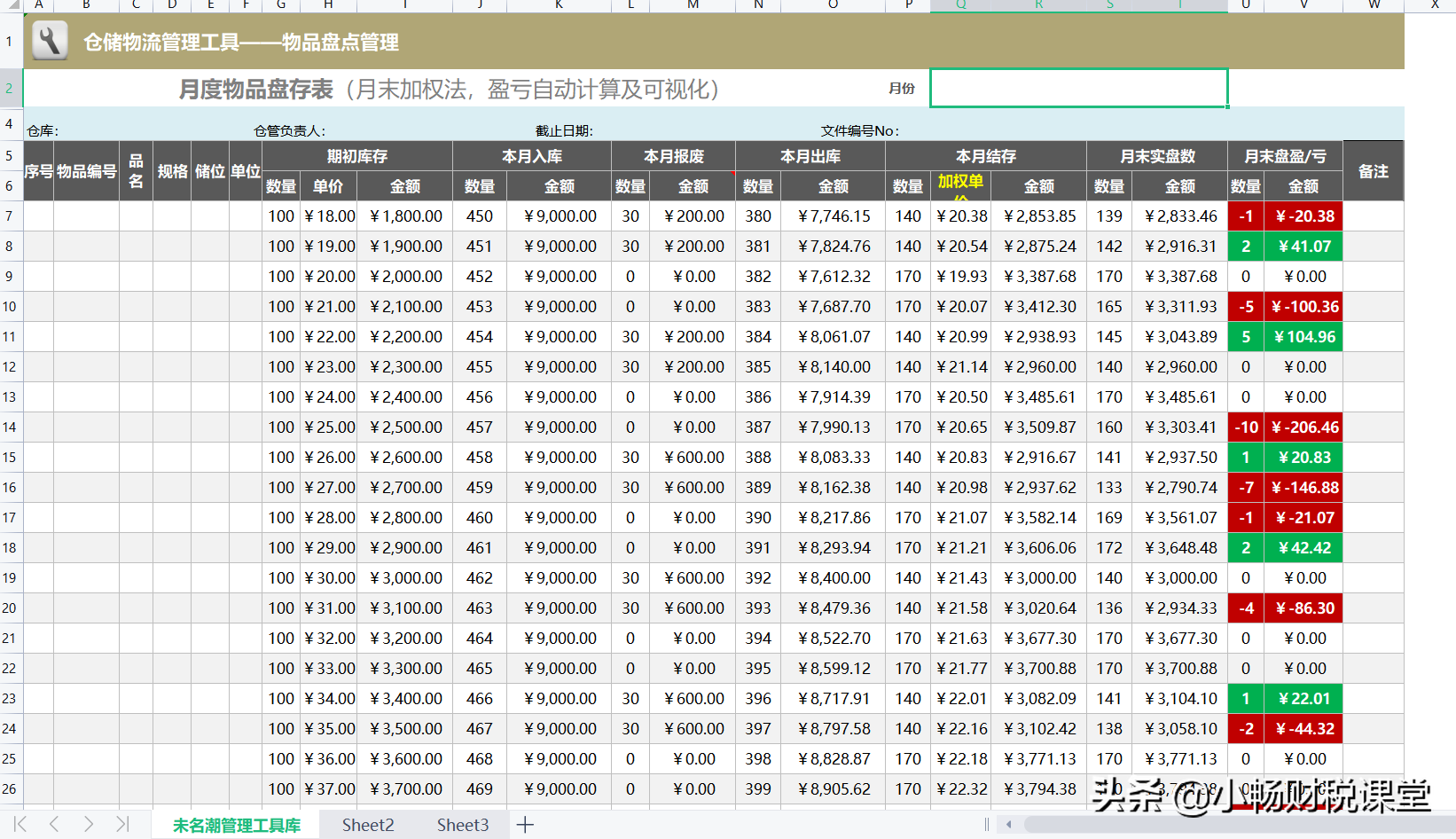
Task: Switch to the Sheet3 tab
Action: point(462,825)
